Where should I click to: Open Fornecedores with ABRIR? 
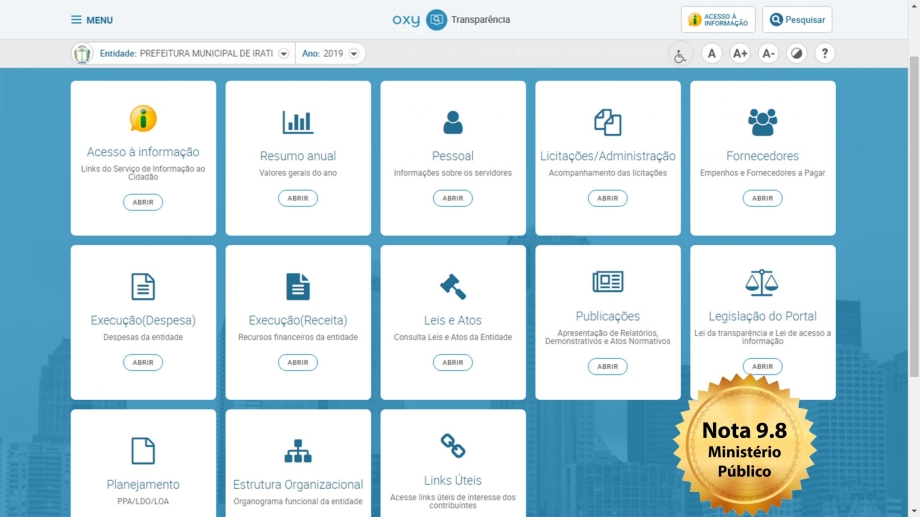(x=762, y=198)
